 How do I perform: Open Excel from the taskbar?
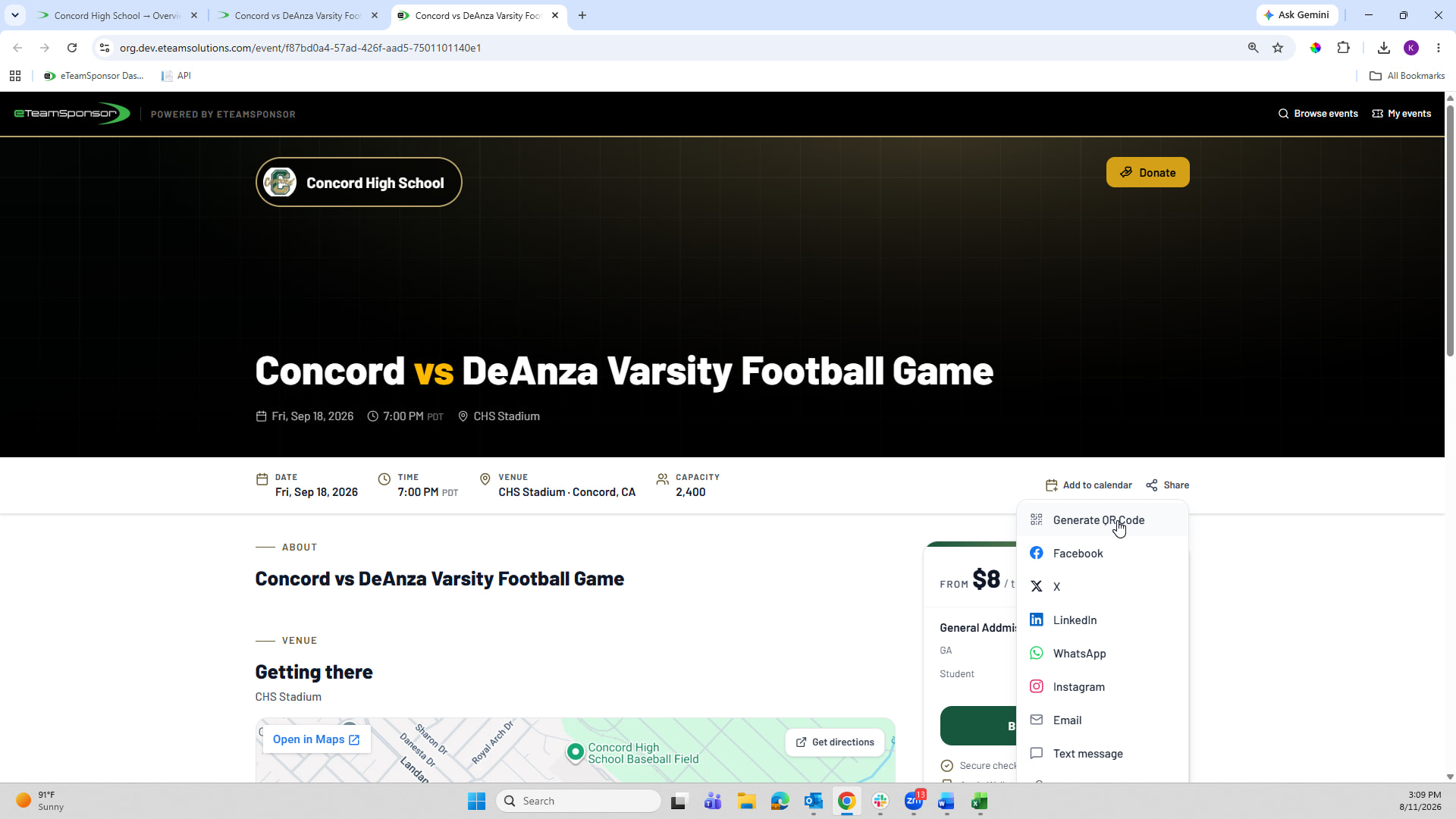pos(980,801)
